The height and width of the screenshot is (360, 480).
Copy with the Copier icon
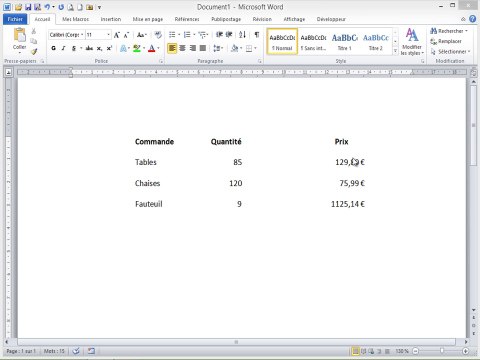tap(34, 41)
